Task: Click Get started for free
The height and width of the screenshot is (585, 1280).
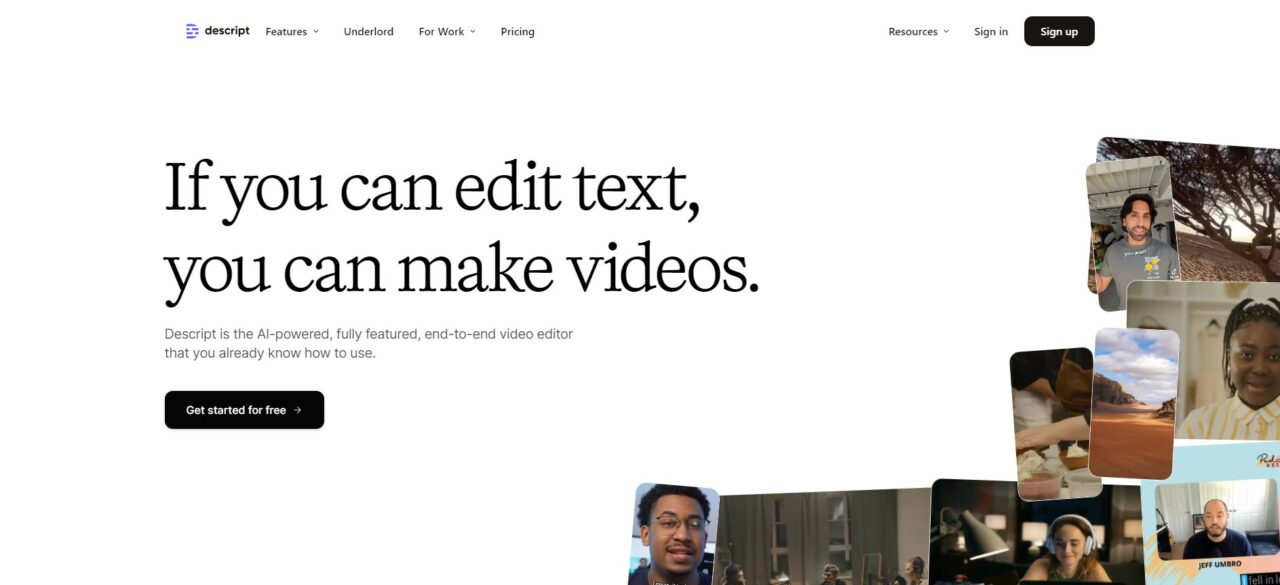Action: 244,410
